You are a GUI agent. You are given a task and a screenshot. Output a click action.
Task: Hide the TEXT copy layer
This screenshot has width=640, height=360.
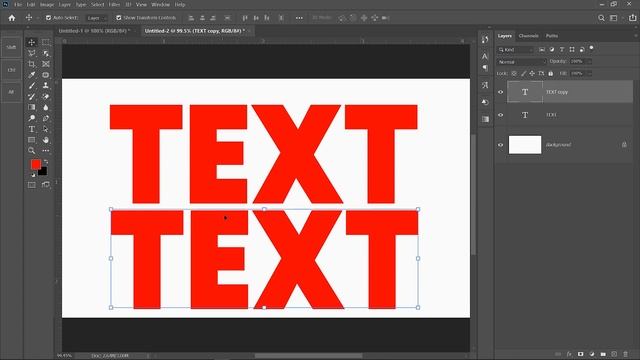point(500,92)
